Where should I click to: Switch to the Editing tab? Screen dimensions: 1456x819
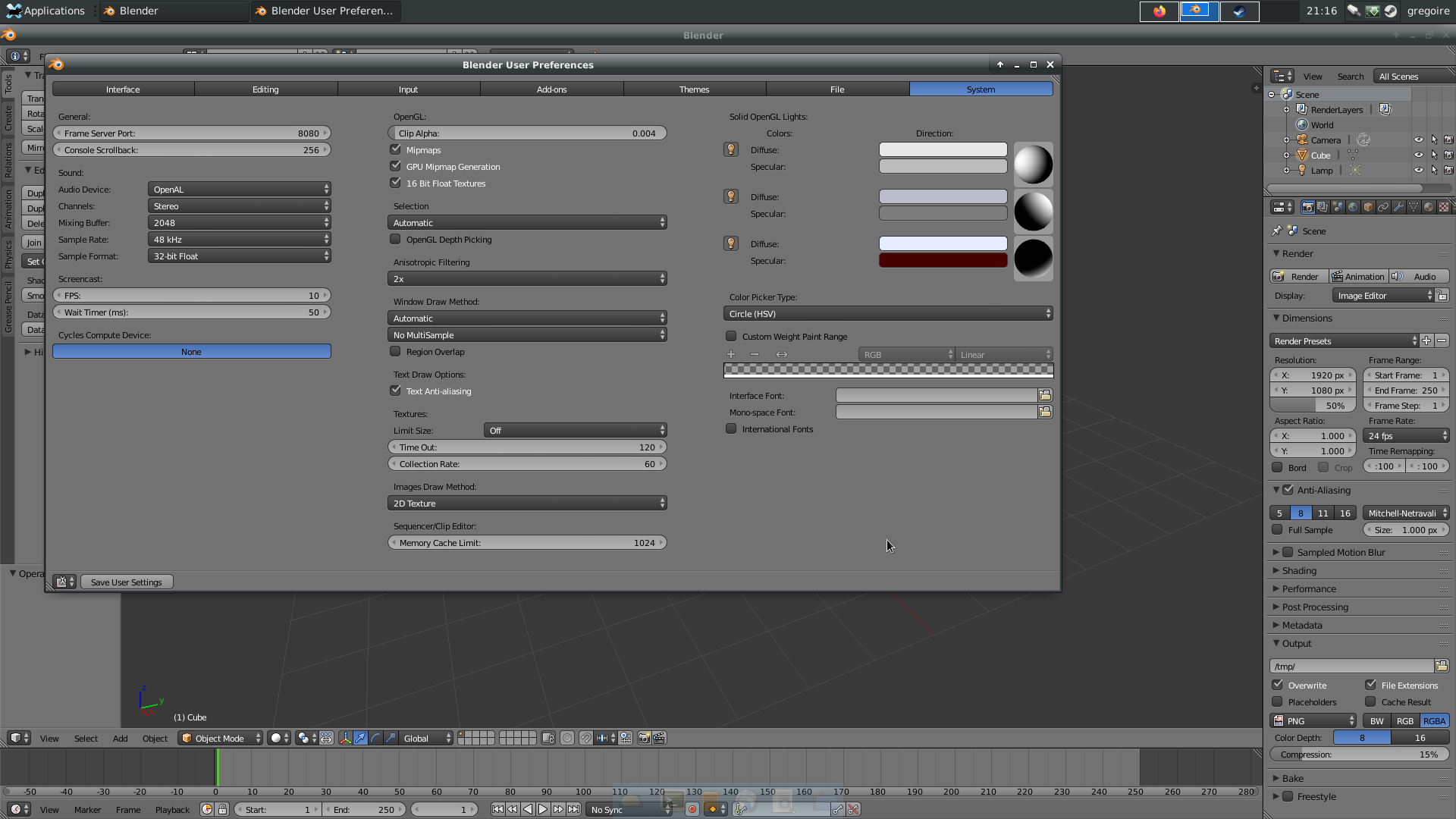(265, 89)
